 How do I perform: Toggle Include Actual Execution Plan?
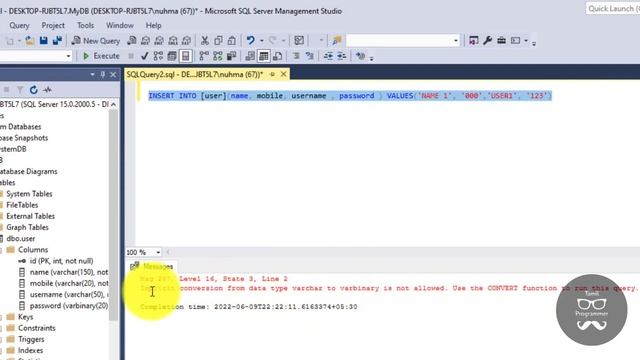[x=204, y=56]
